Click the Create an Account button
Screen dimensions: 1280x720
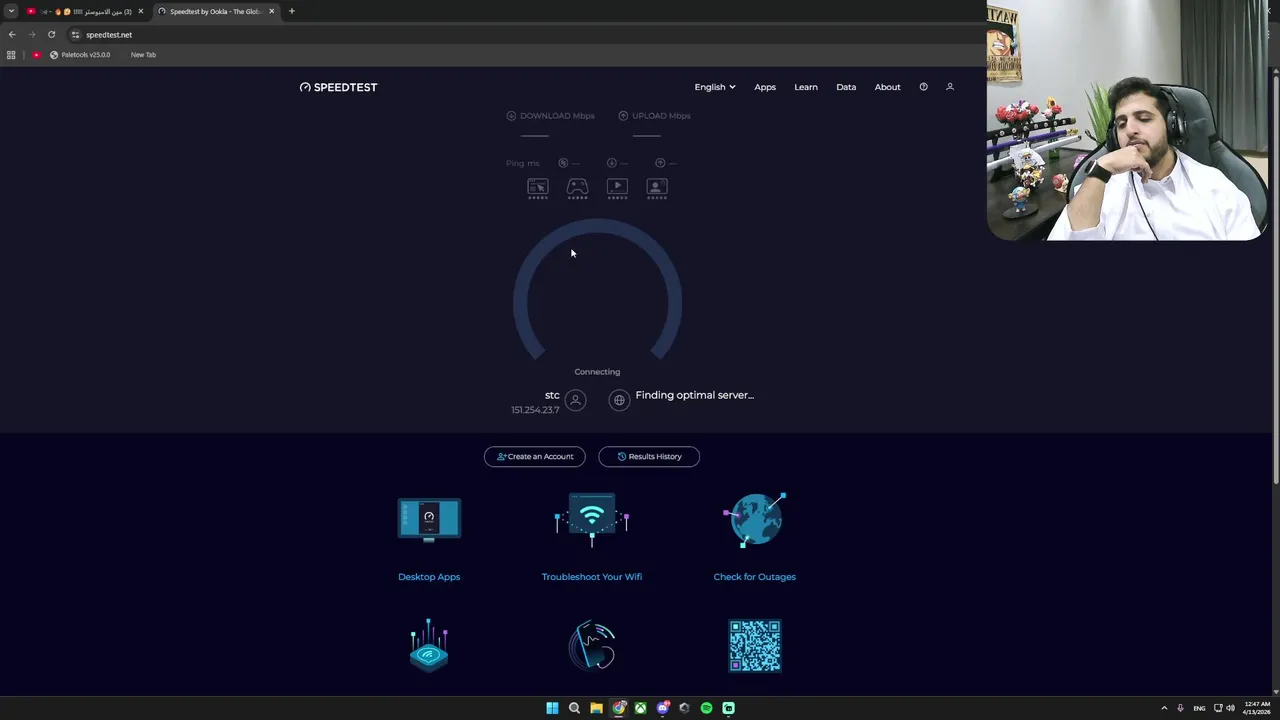pos(535,457)
